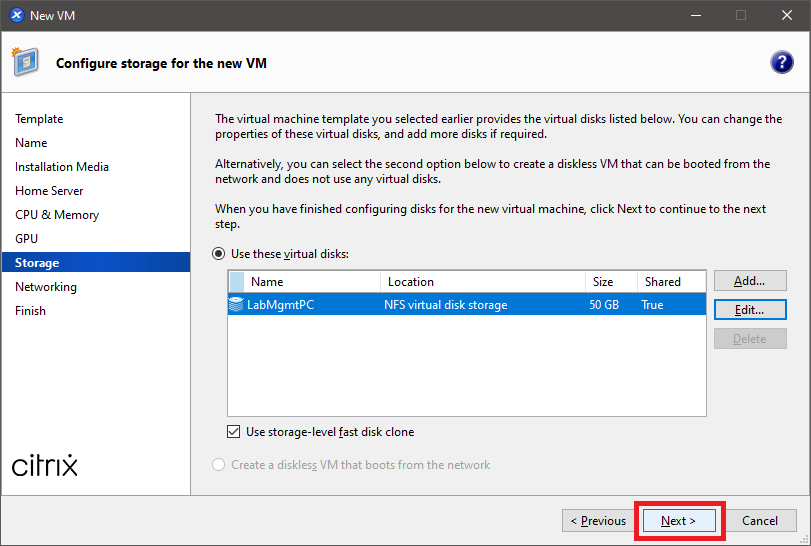811x546 pixels.
Task: Cancel the New VM wizard
Action: 760,521
